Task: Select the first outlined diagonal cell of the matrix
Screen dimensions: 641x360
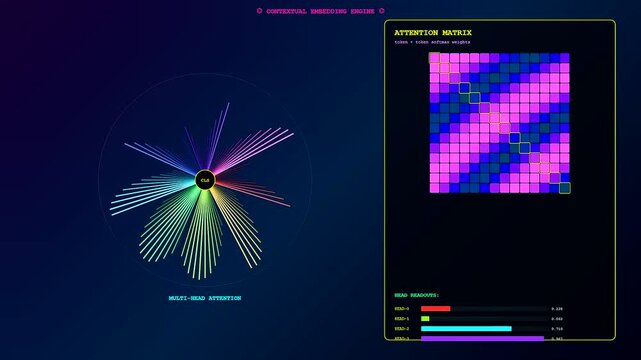Action: coord(434,58)
